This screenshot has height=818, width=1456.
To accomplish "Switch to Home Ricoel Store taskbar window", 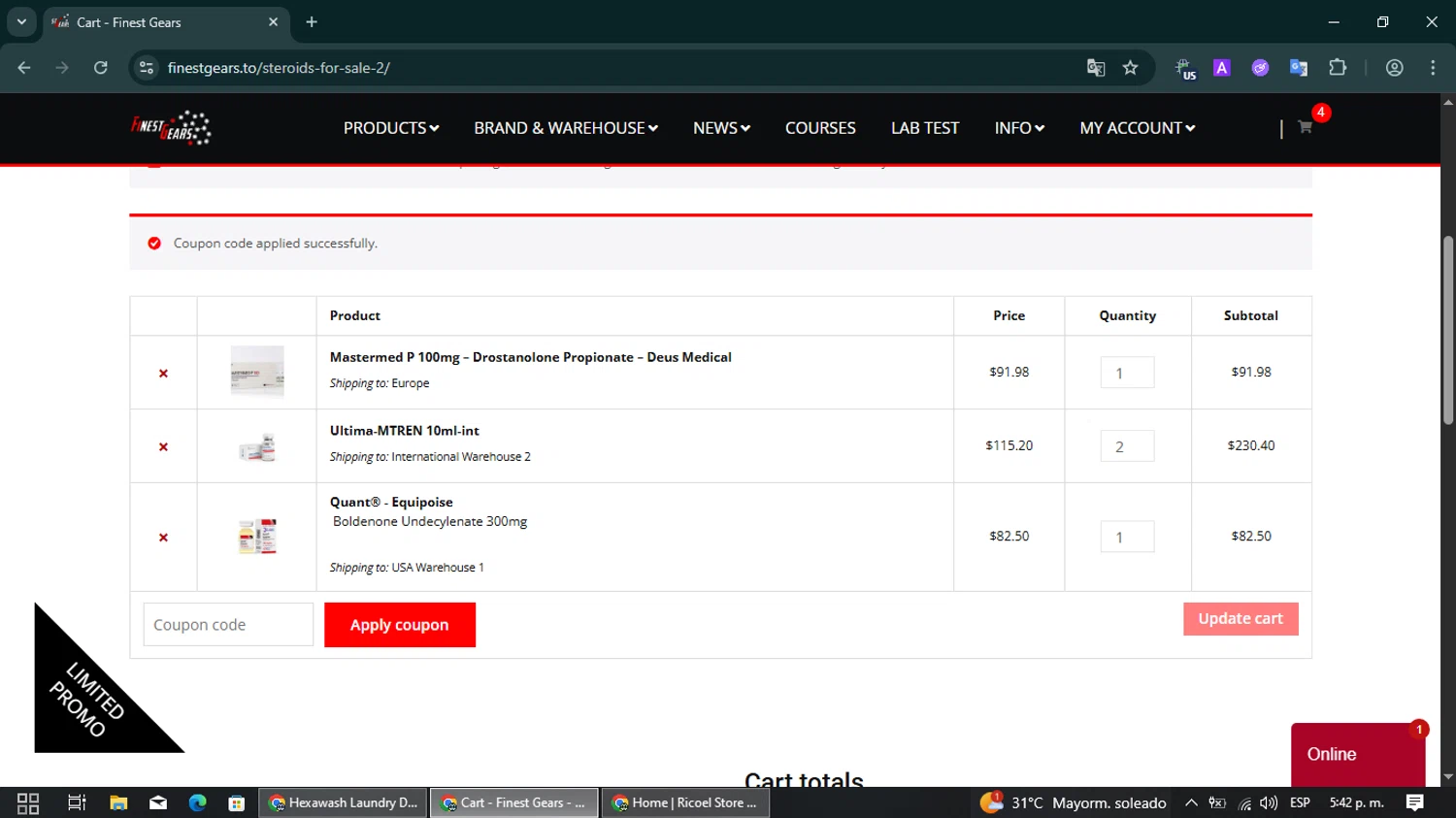I will coord(685,803).
